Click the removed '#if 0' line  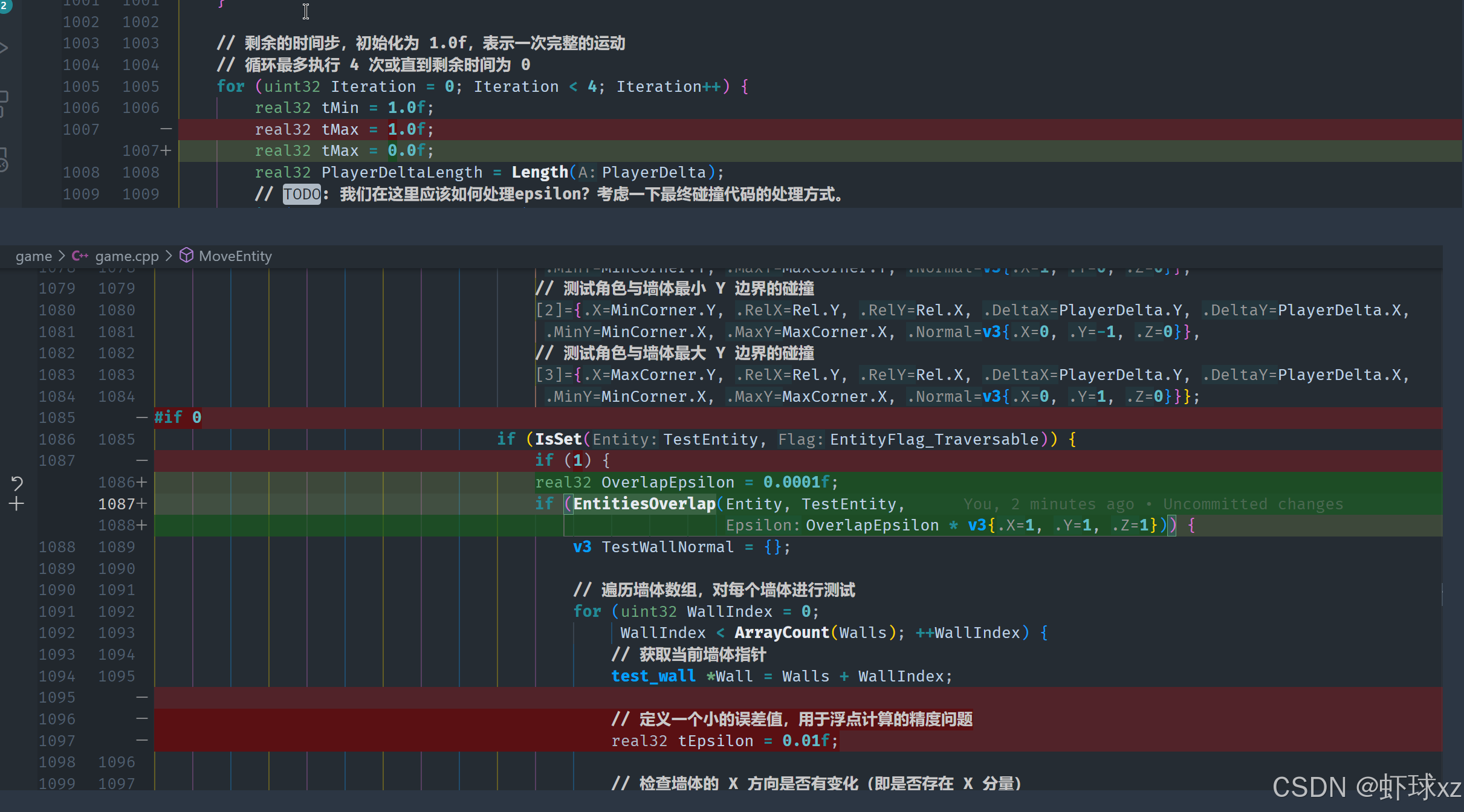click(178, 417)
